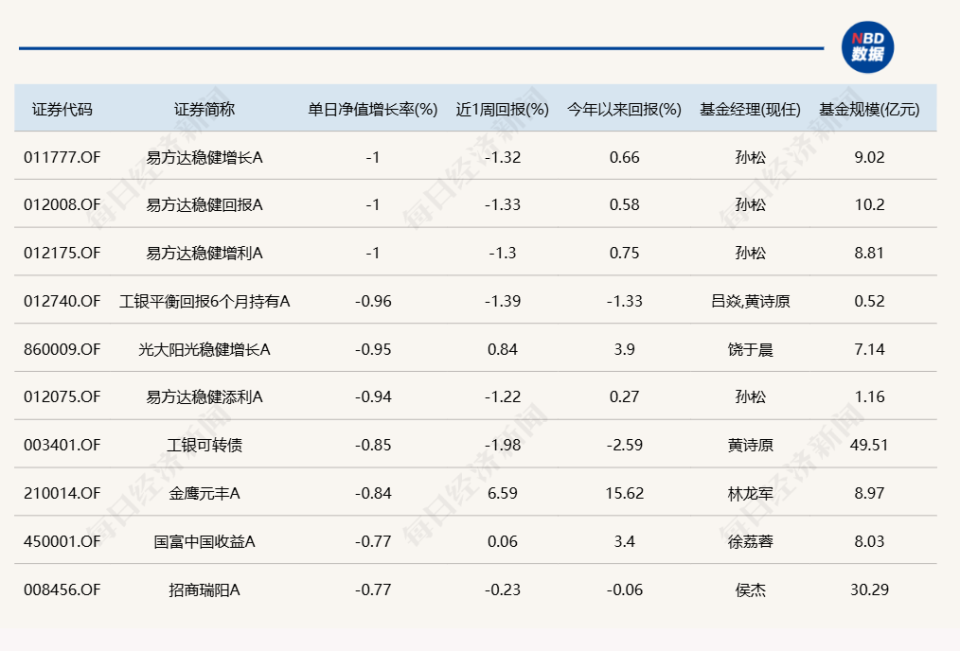Click fund size value 7.14
960x651 pixels.
click(869, 349)
